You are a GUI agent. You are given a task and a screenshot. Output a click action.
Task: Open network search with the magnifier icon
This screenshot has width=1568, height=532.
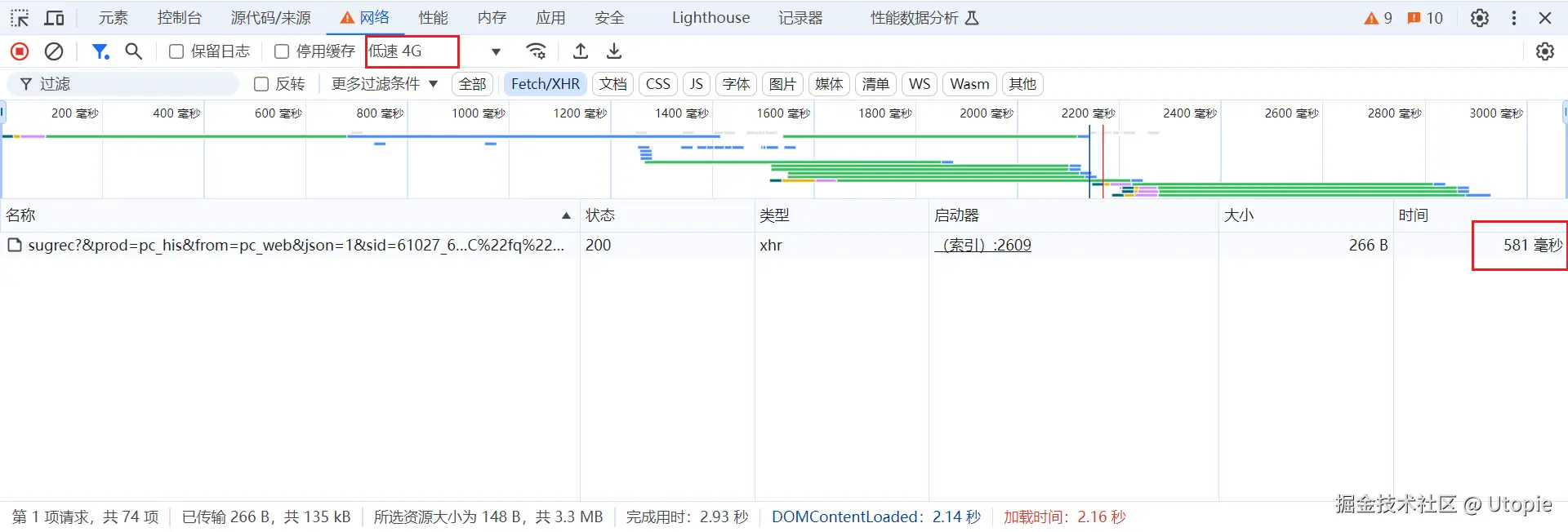(134, 51)
